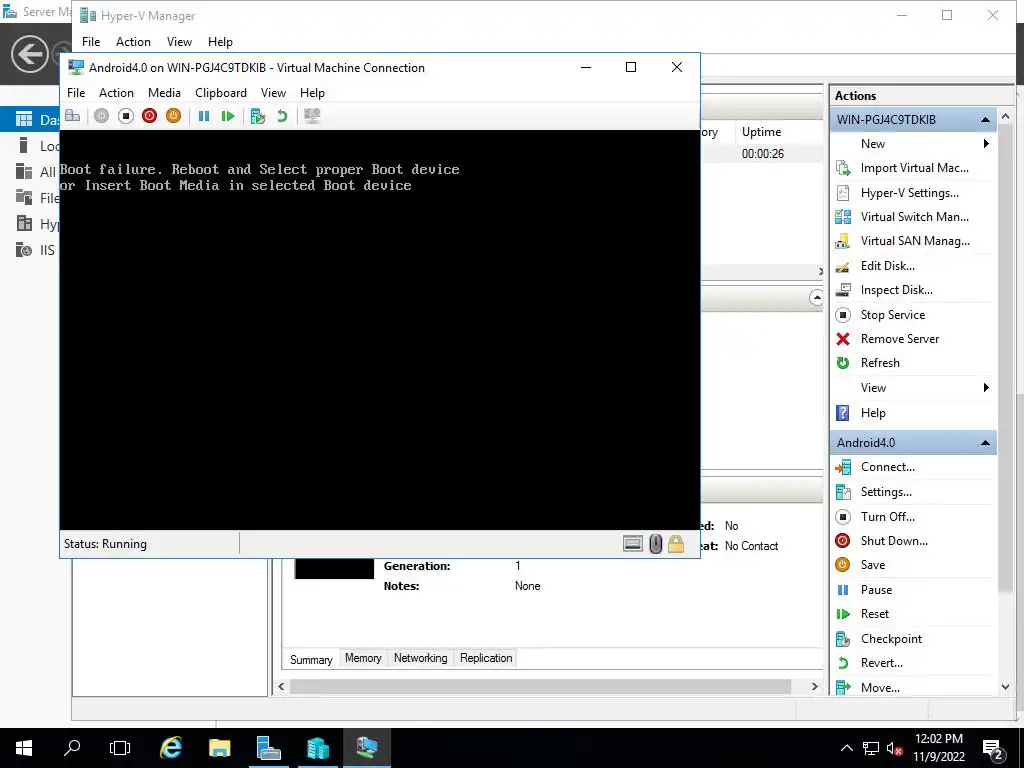The height and width of the screenshot is (768, 1024).
Task: Collapse the WIN-PGJ4C9TDKIB actions section
Action: [x=985, y=120]
